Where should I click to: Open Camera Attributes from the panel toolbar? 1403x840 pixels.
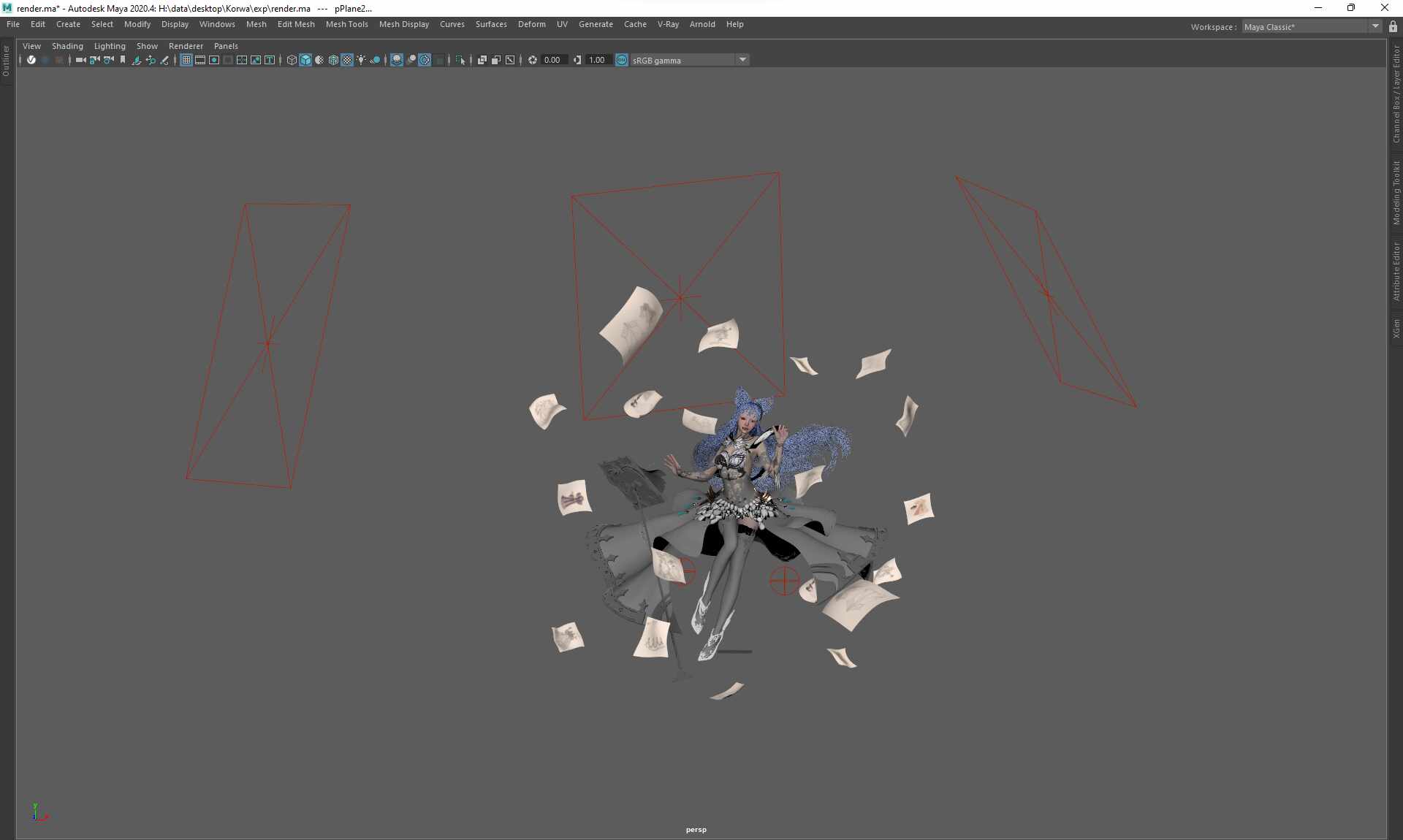[108, 60]
